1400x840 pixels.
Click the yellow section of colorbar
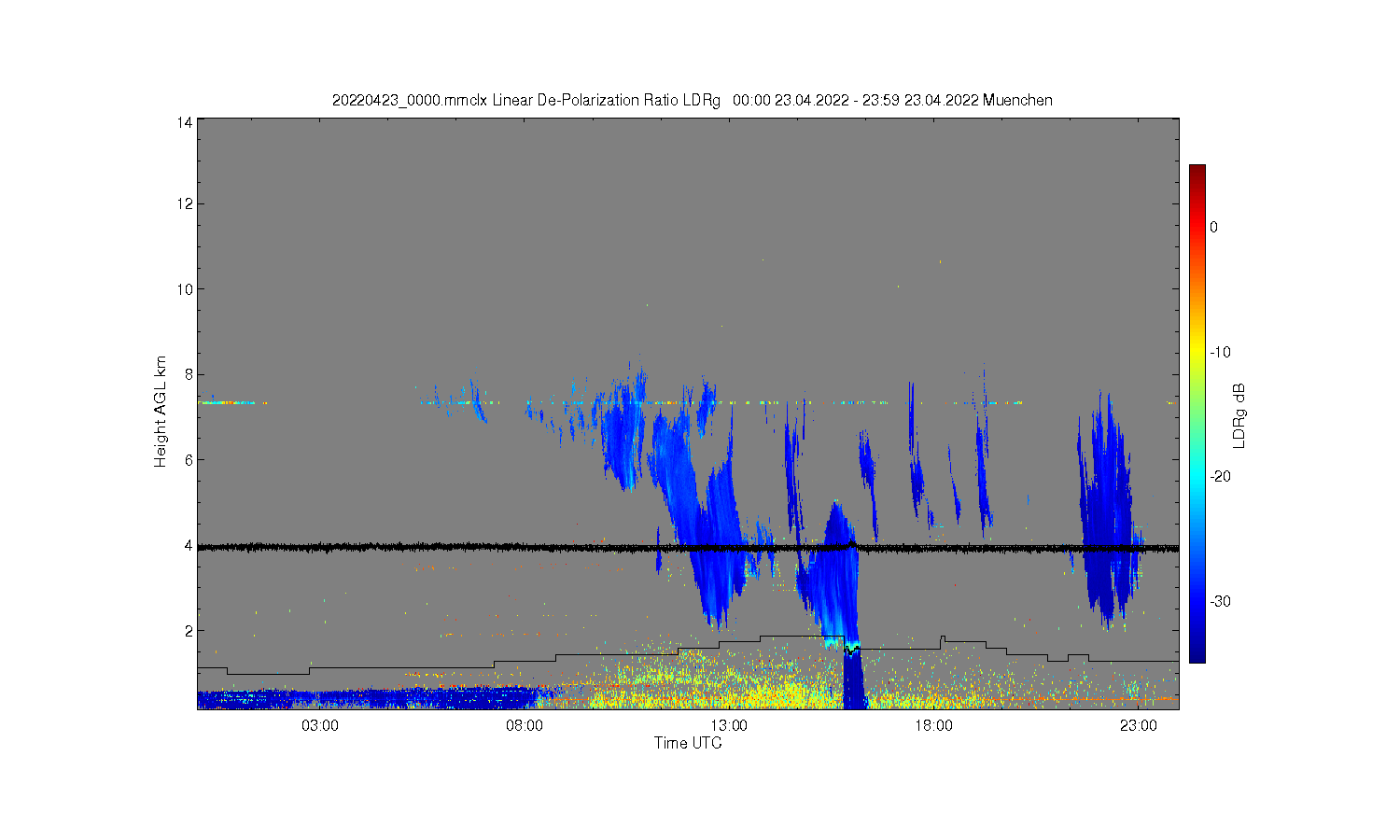pos(1197,352)
